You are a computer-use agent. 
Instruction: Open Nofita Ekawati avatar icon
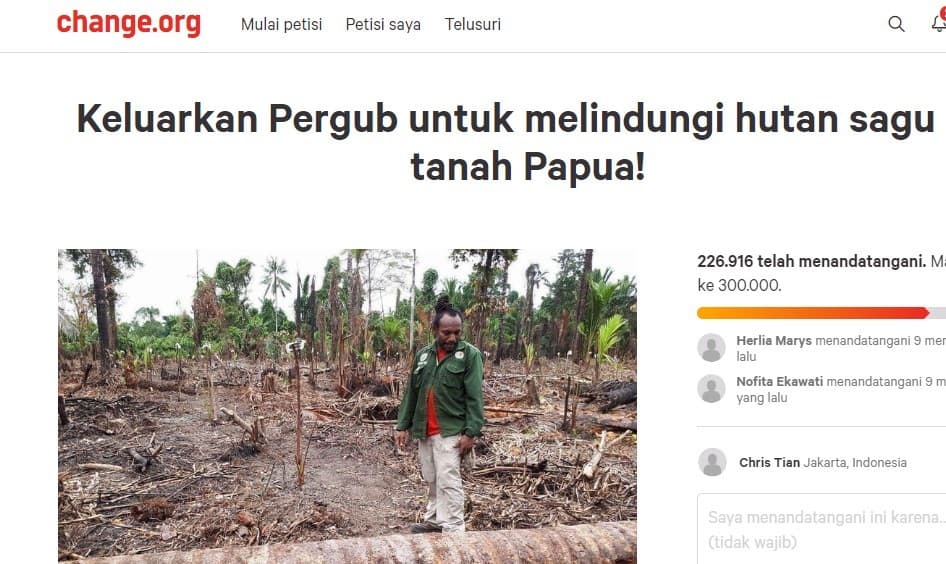[x=711, y=388]
